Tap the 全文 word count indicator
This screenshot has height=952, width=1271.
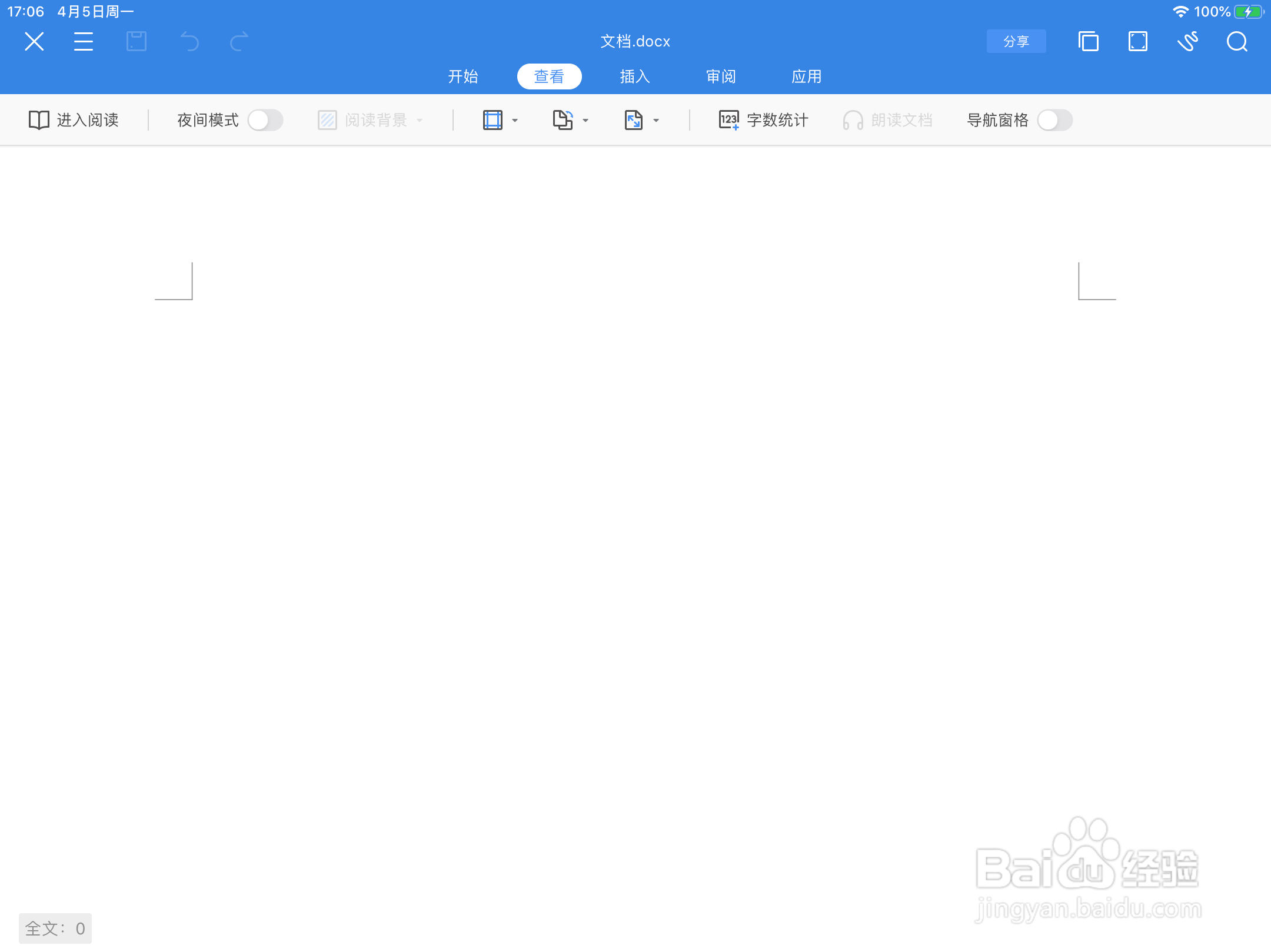pyautogui.click(x=55, y=928)
